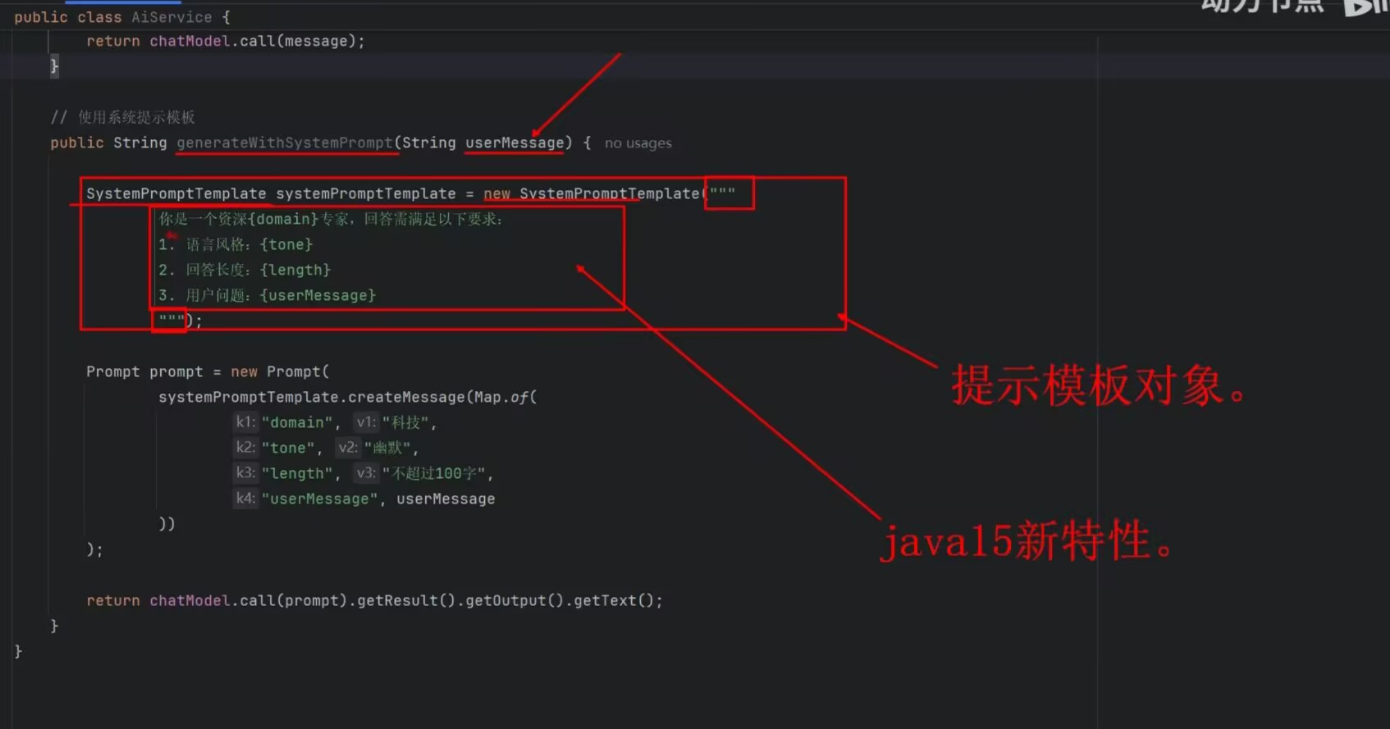
Task: Click the k1: hint before "domain"
Action: tap(245, 423)
